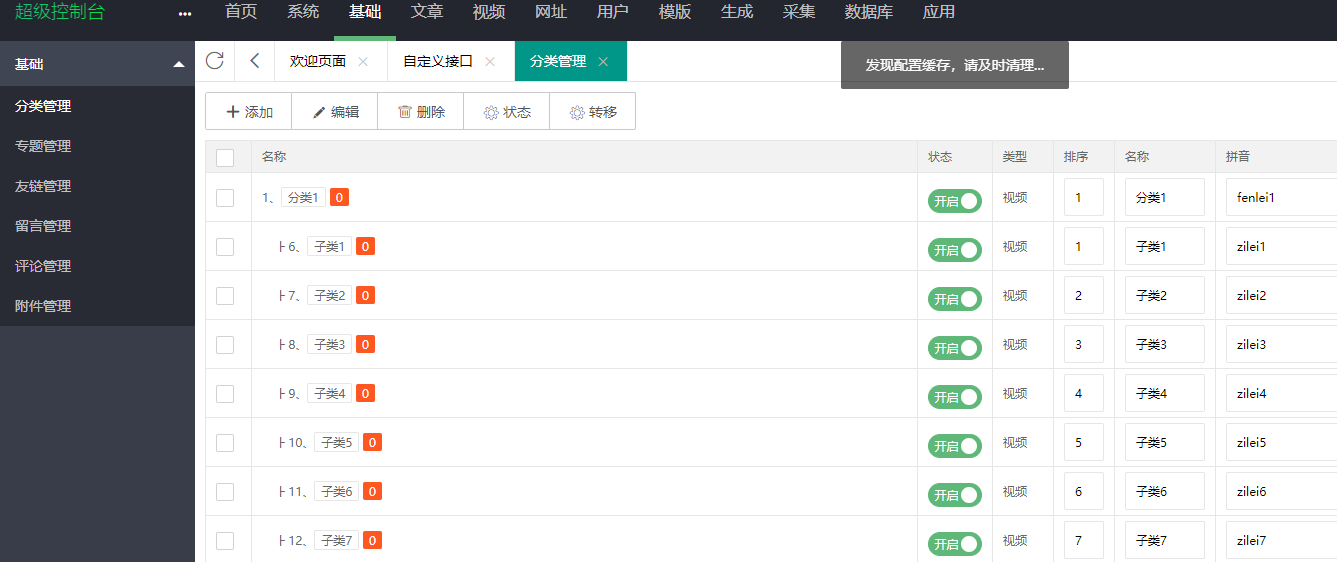The height and width of the screenshot is (562, 1337).
Task: Click the orange 0 badge beside 子类4
Action: (365, 393)
